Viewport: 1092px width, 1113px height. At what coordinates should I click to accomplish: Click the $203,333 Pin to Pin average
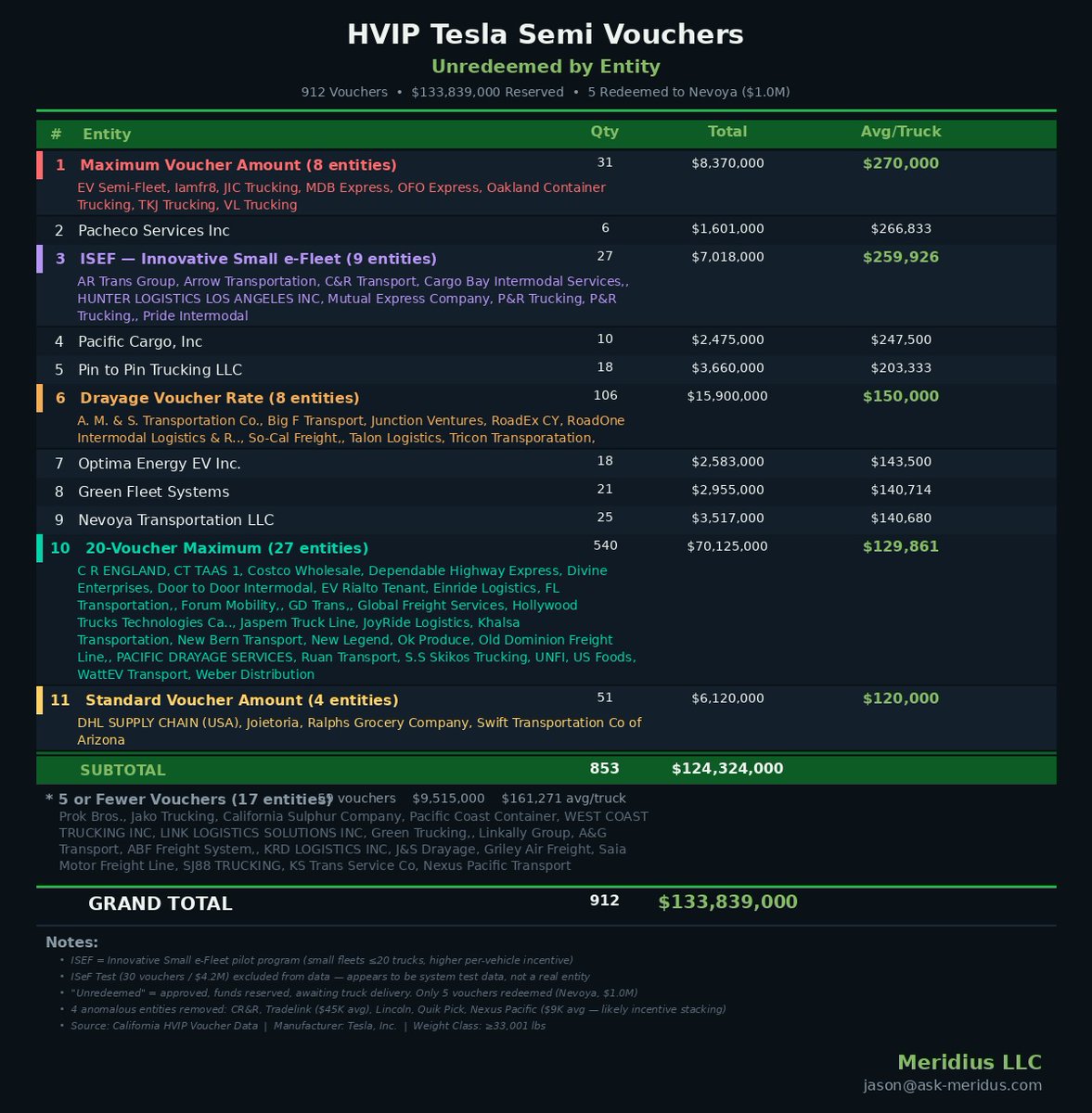(901, 368)
